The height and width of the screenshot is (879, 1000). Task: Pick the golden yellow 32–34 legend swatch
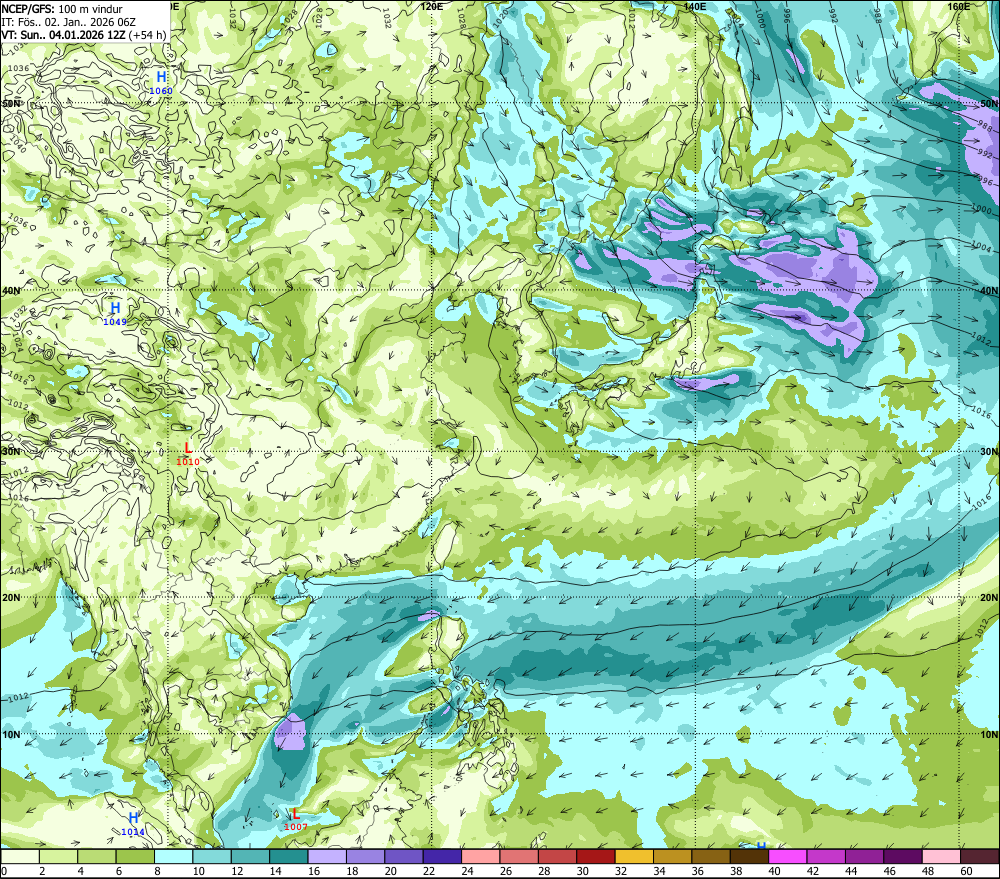click(634, 856)
